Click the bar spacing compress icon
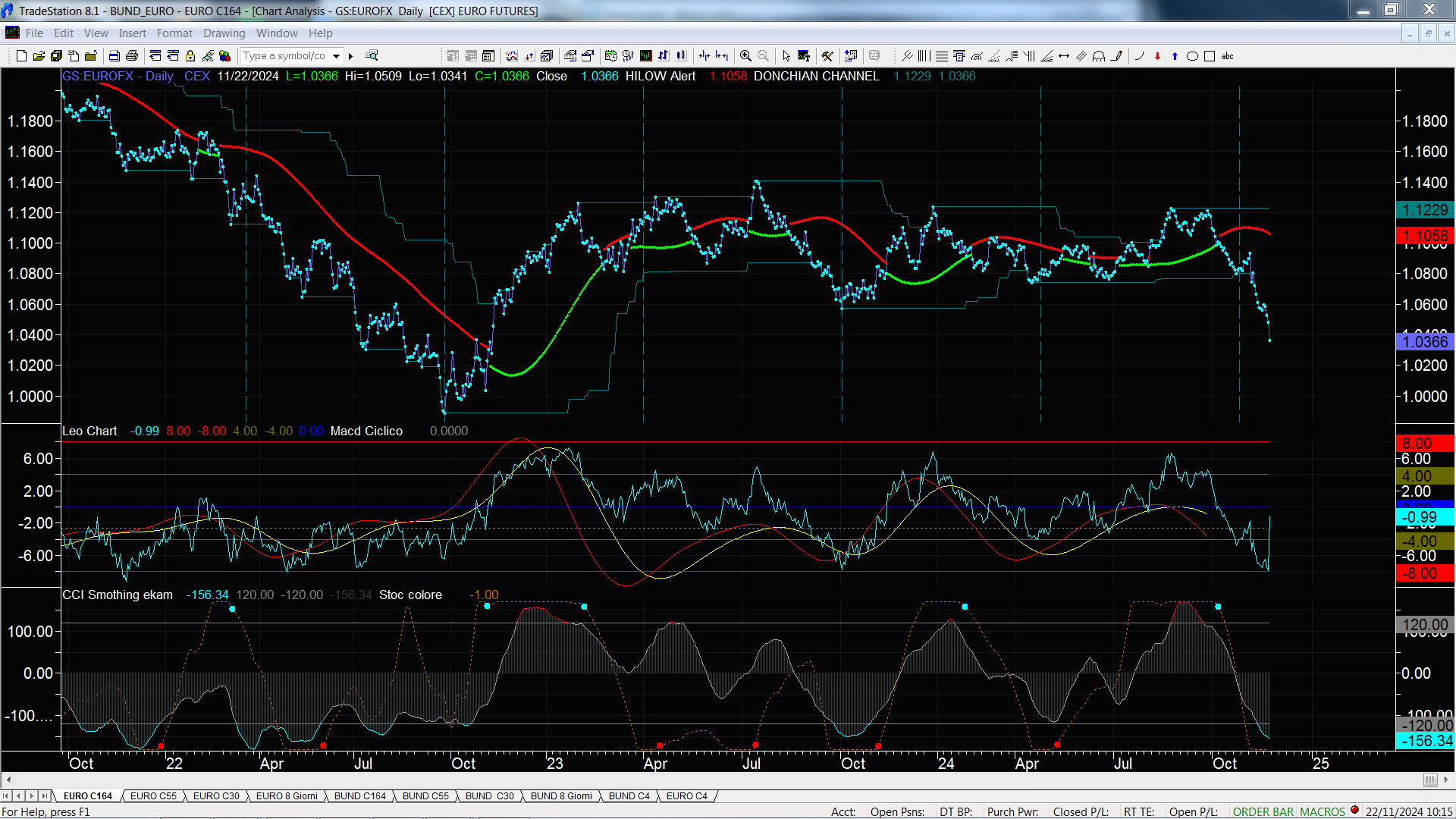This screenshot has height=819, width=1456. pyautogui.click(x=704, y=56)
